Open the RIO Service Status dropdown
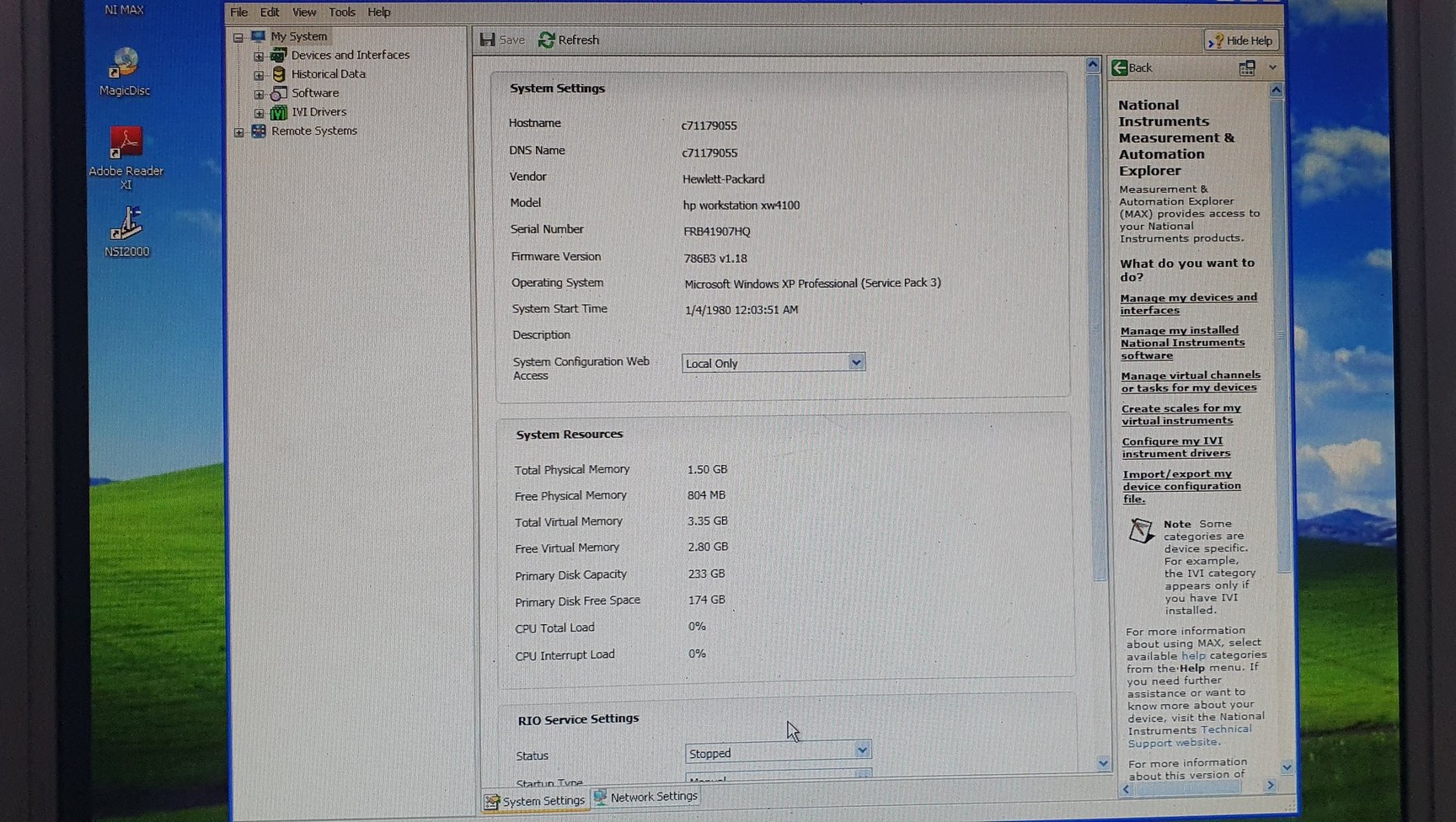 tap(861, 750)
